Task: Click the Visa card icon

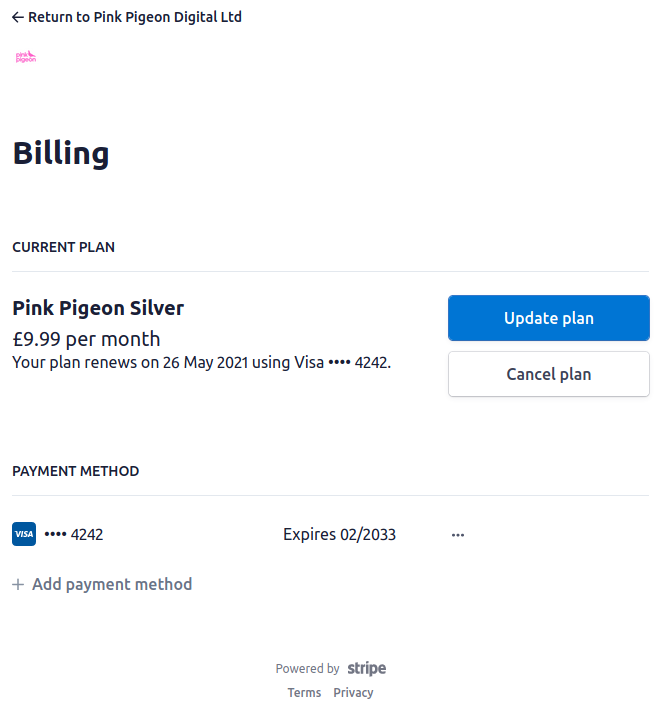Action: tap(24, 534)
